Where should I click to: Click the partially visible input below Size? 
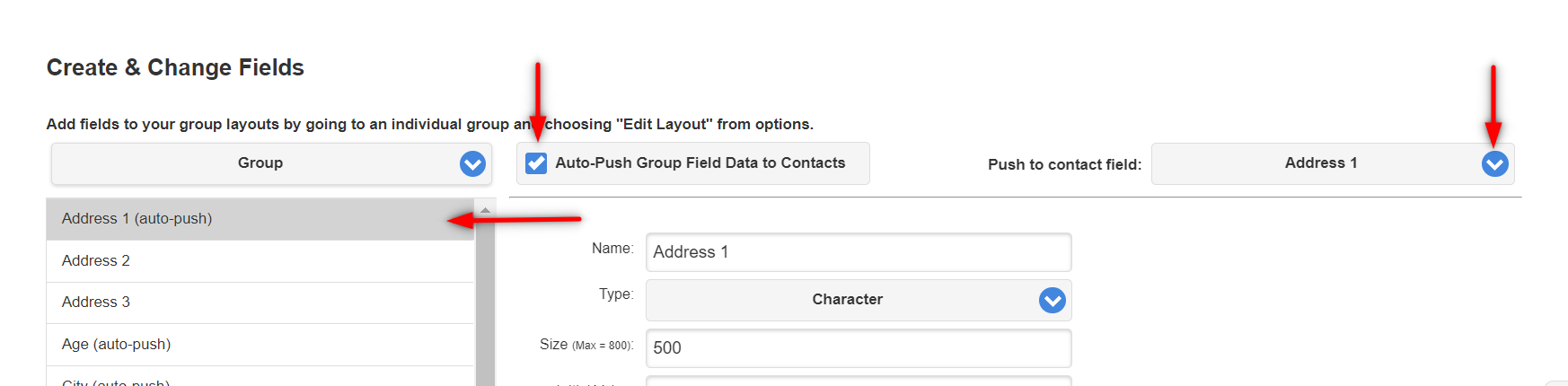tap(859, 382)
